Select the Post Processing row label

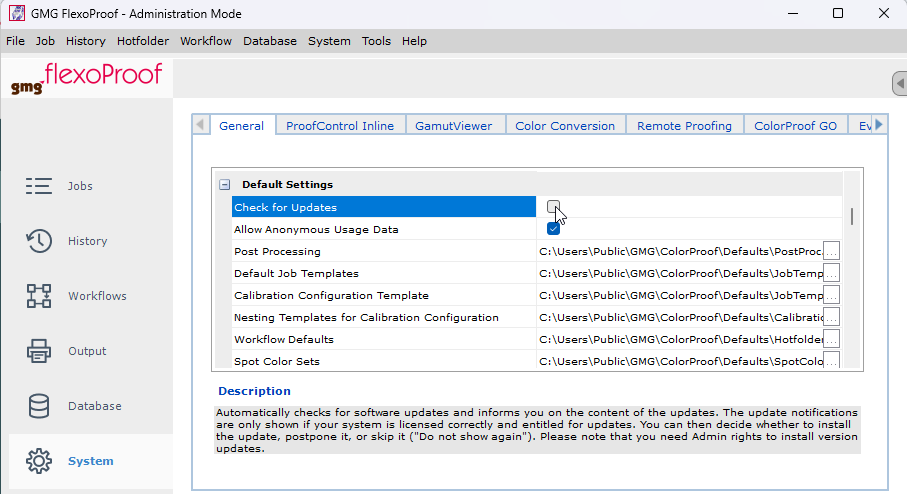click(x=277, y=251)
